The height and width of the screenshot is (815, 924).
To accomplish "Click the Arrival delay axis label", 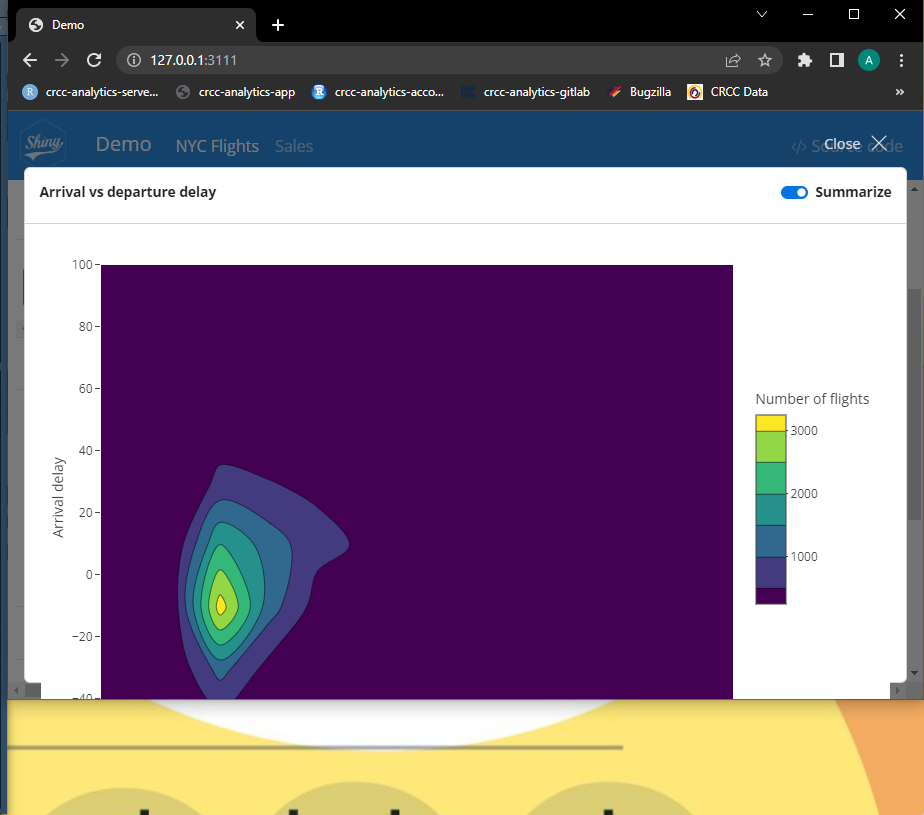I will click(58, 497).
